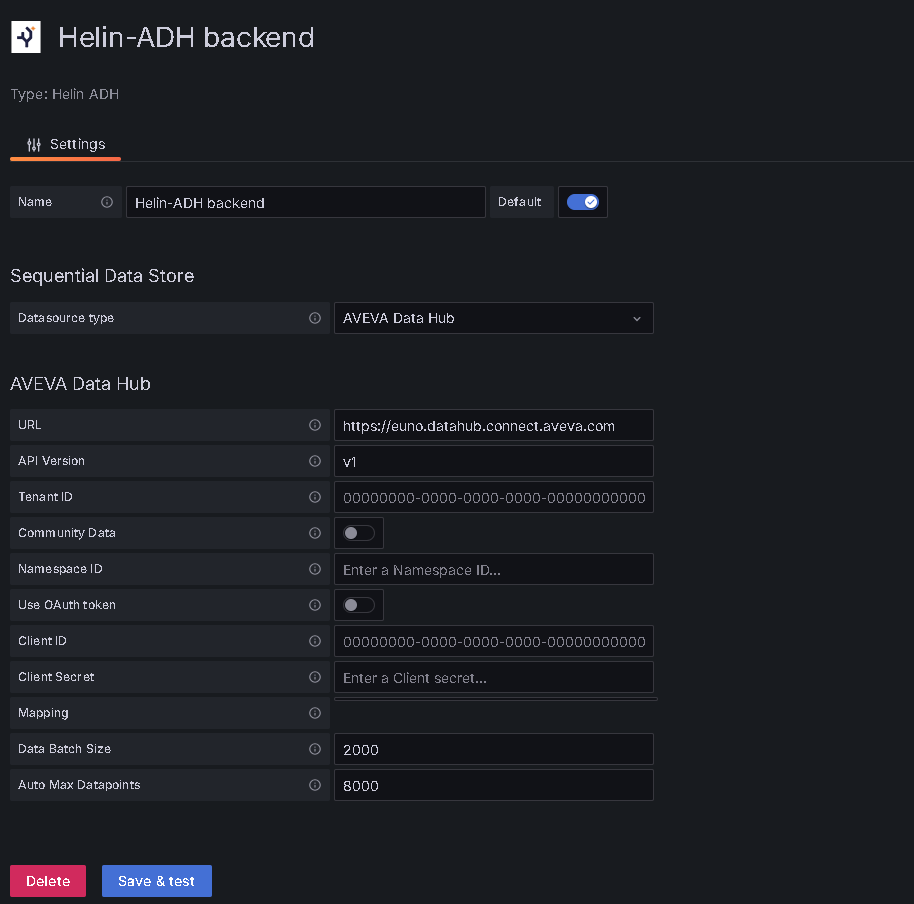Click the info icon for Use OAuth token
The image size is (914, 904).
coord(315,606)
